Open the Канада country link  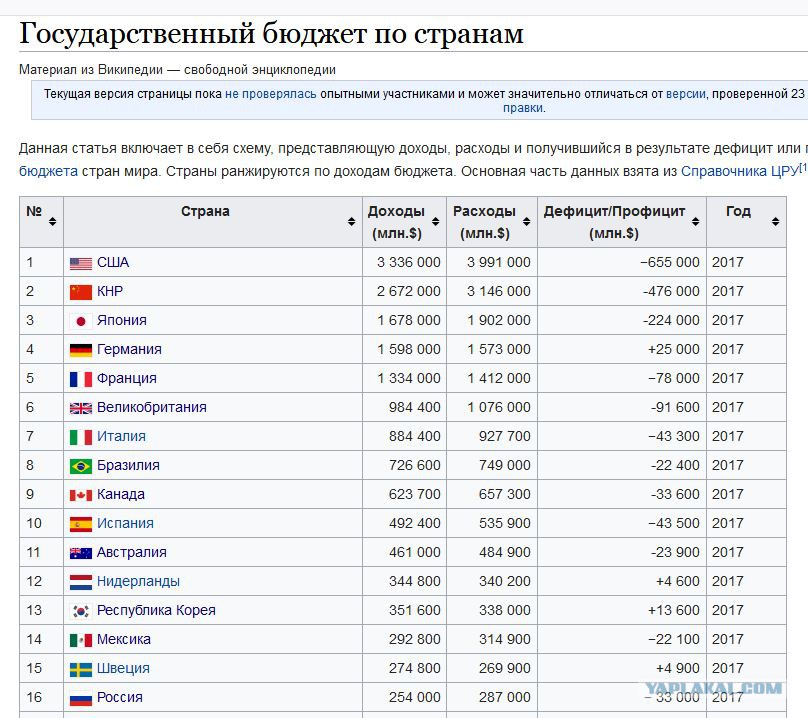121,494
